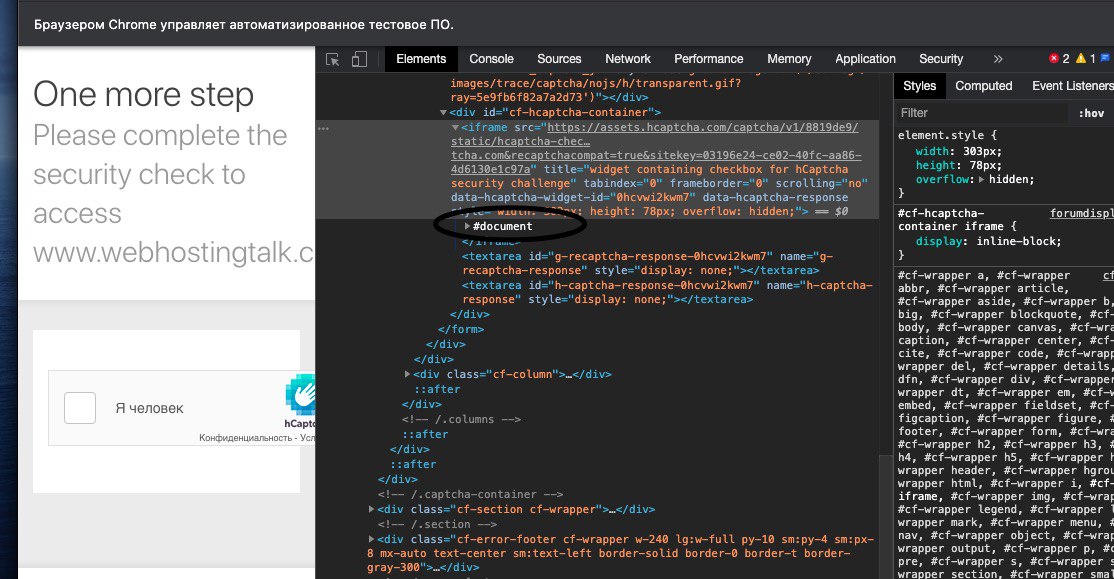Select the Styles sidebar tab
The height and width of the screenshot is (579, 1114).
click(919, 86)
